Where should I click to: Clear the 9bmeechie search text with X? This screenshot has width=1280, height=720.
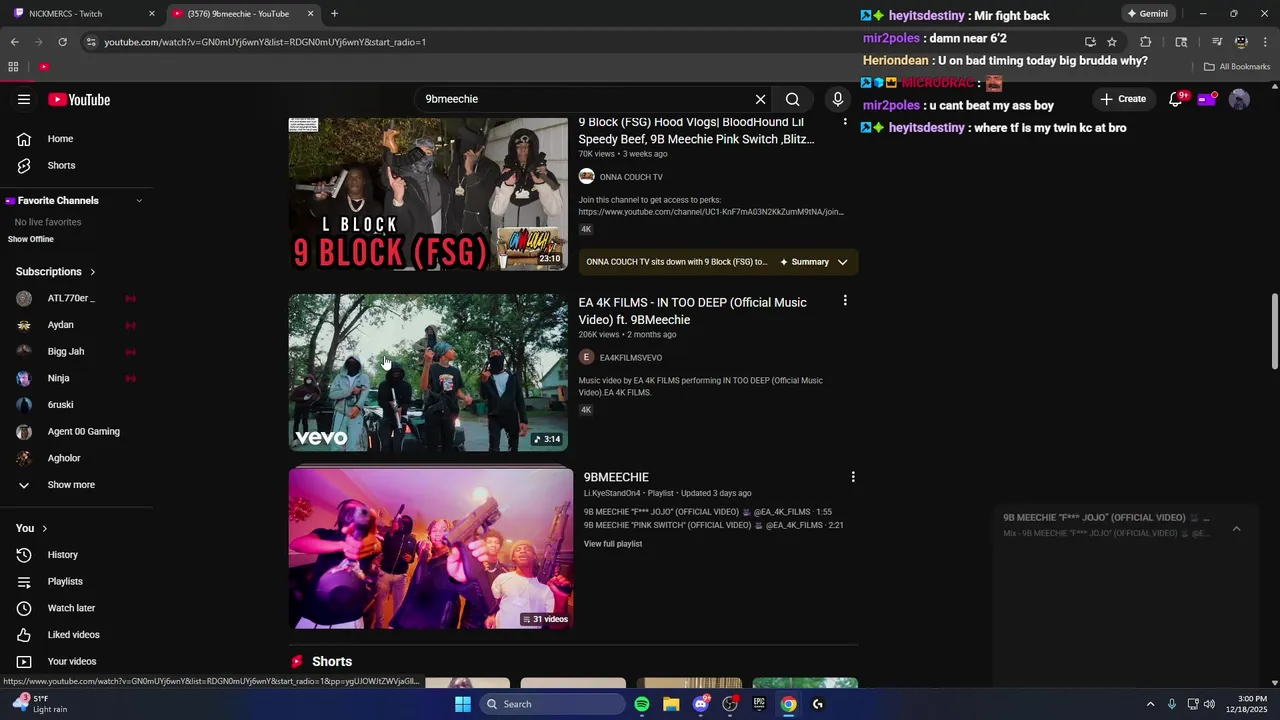pyautogui.click(x=760, y=99)
